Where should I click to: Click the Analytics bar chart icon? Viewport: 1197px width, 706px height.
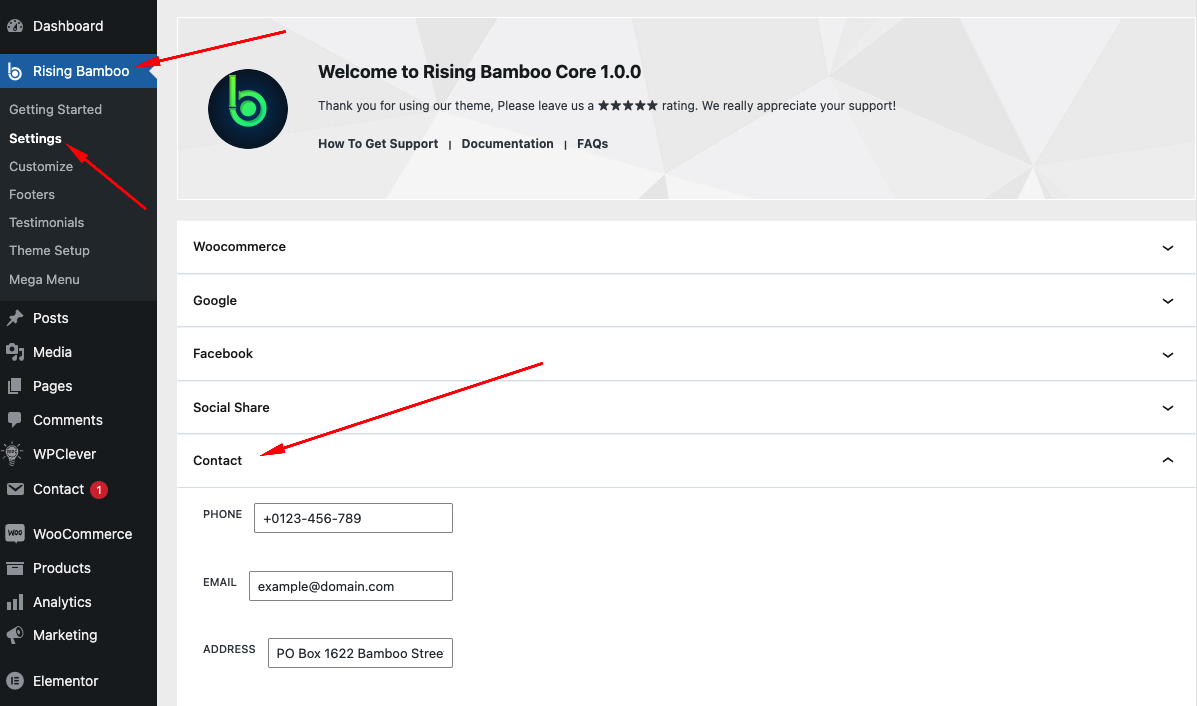pos(15,602)
